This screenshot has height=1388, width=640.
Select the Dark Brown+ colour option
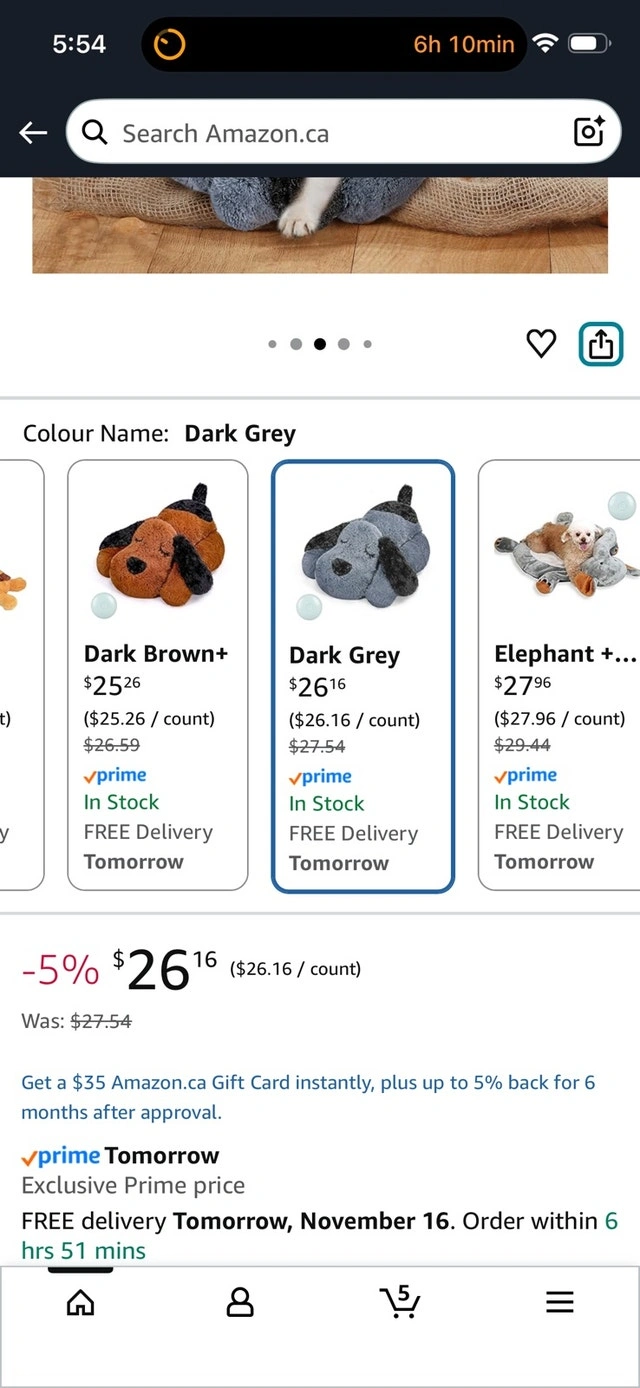(157, 674)
